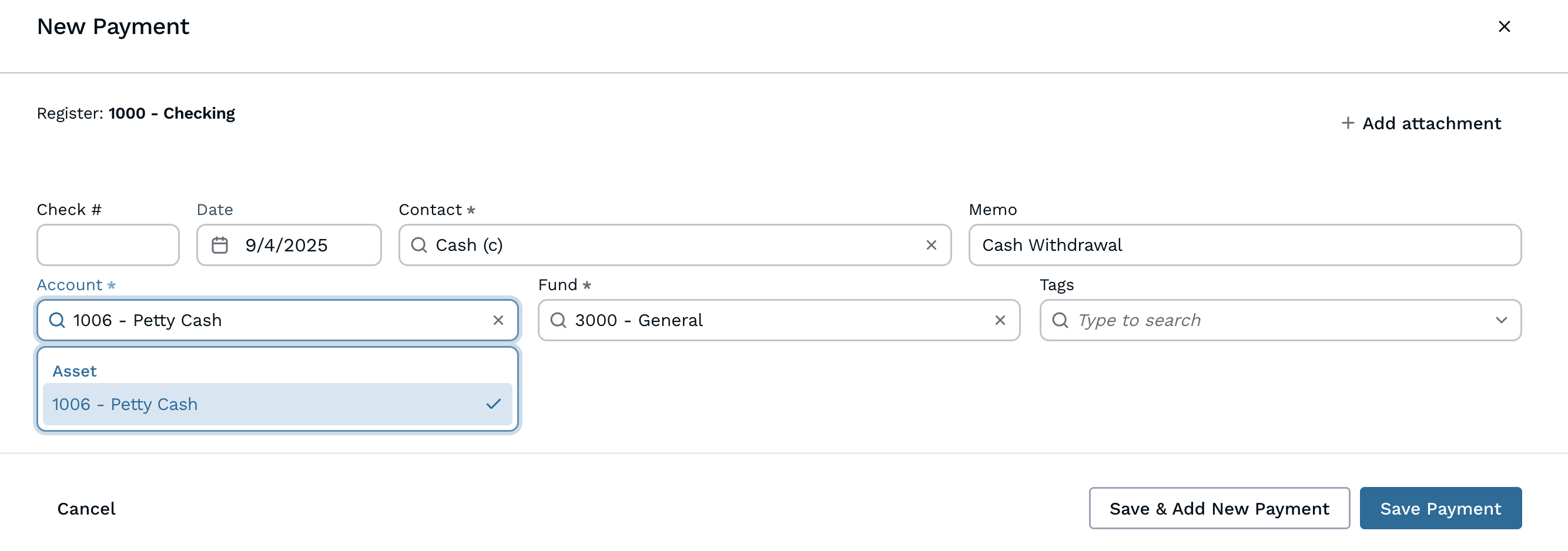Click the checkmark on the Petty Cash option
The height and width of the screenshot is (551, 1568).
click(493, 404)
